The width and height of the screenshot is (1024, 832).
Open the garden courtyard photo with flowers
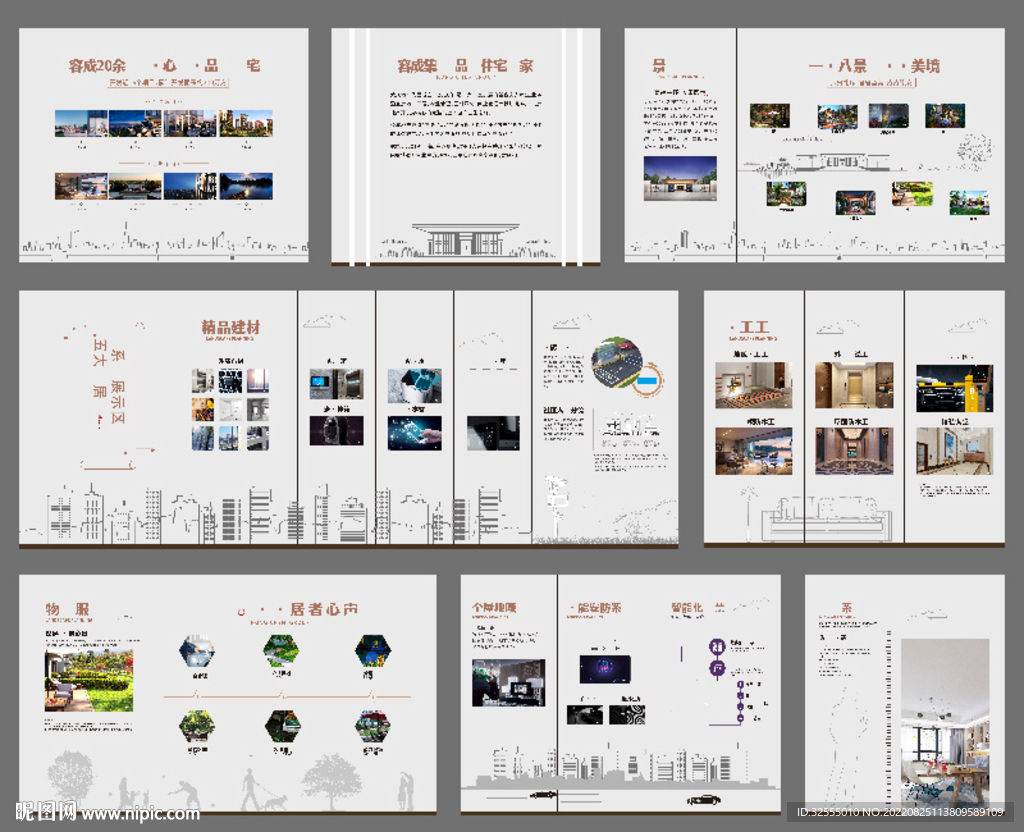pyautogui.click(x=89, y=680)
